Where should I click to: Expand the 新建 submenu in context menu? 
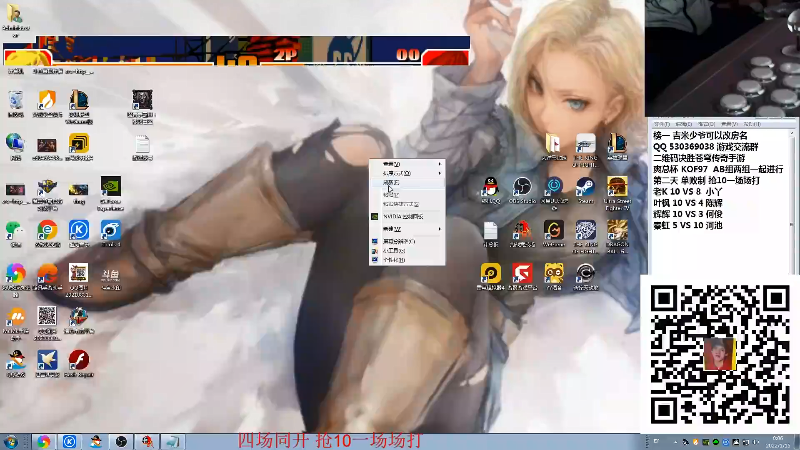coord(407,229)
